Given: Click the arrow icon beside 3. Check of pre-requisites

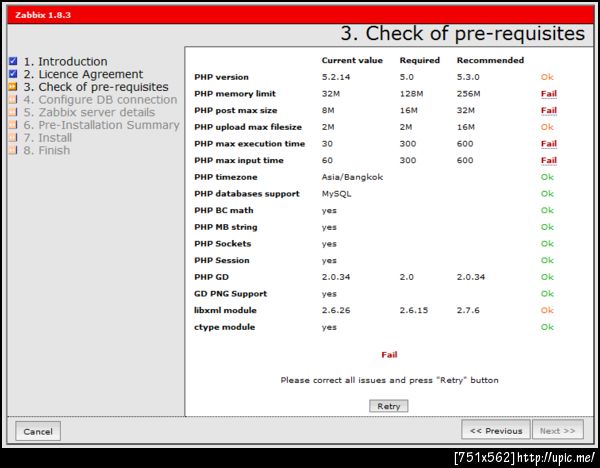Looking at the screenshot, I should coord(13,86).
